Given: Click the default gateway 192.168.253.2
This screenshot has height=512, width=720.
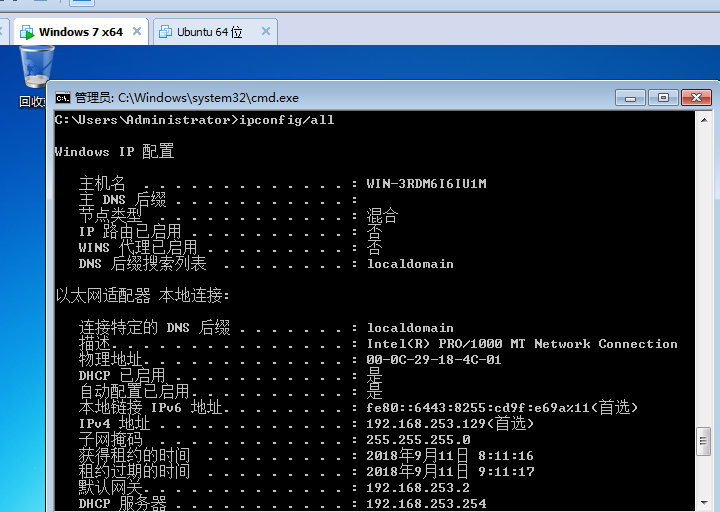Looking at the screenshot, I should tap(418, 487).
